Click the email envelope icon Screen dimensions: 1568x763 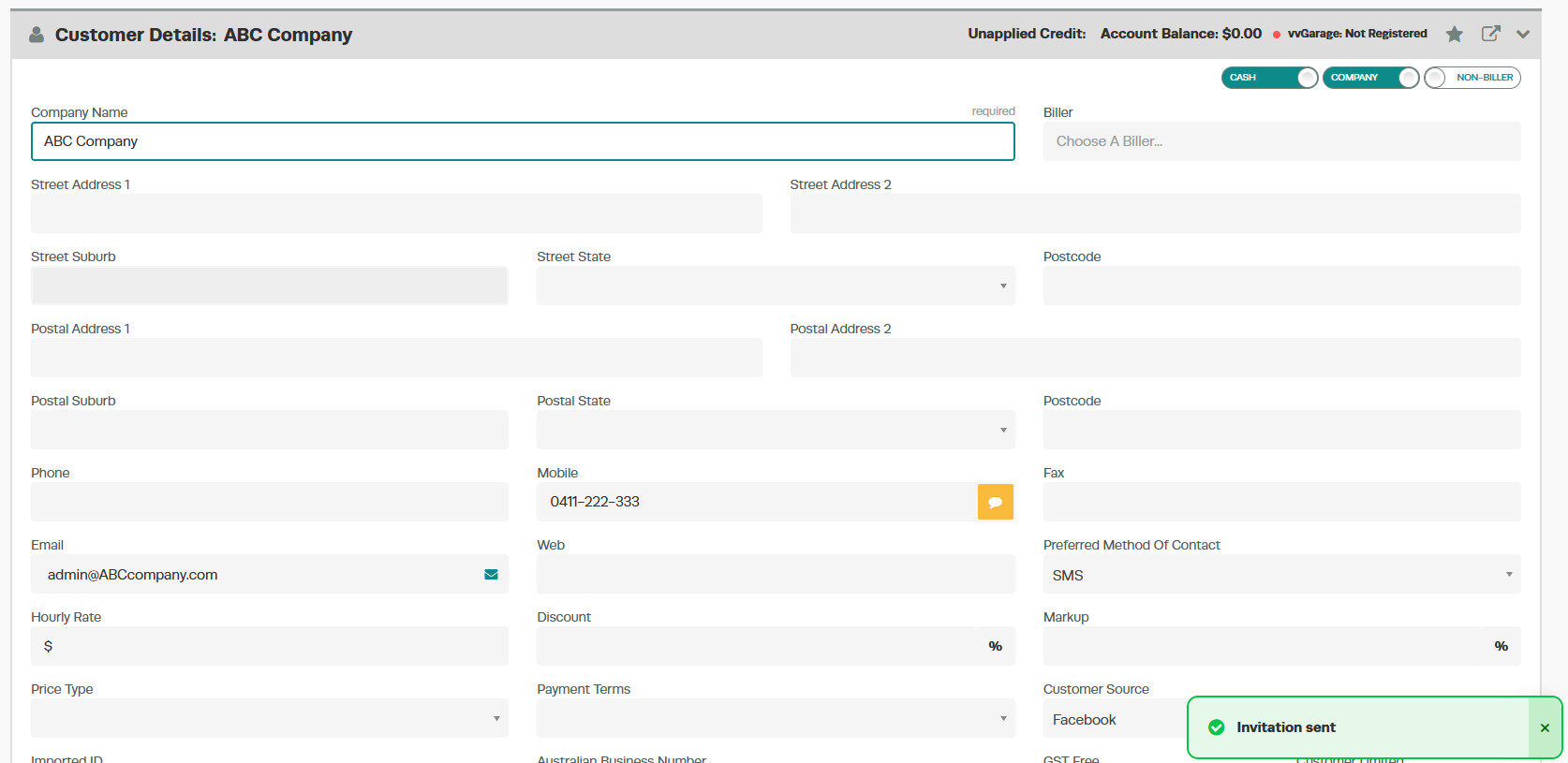point(491,575)
